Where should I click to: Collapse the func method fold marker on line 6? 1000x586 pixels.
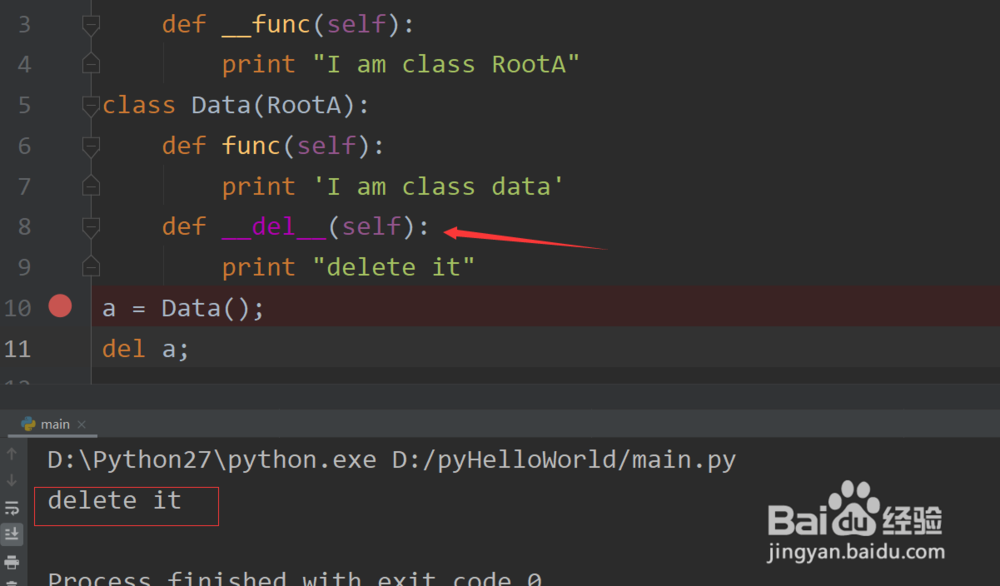(x=90, y=144)
